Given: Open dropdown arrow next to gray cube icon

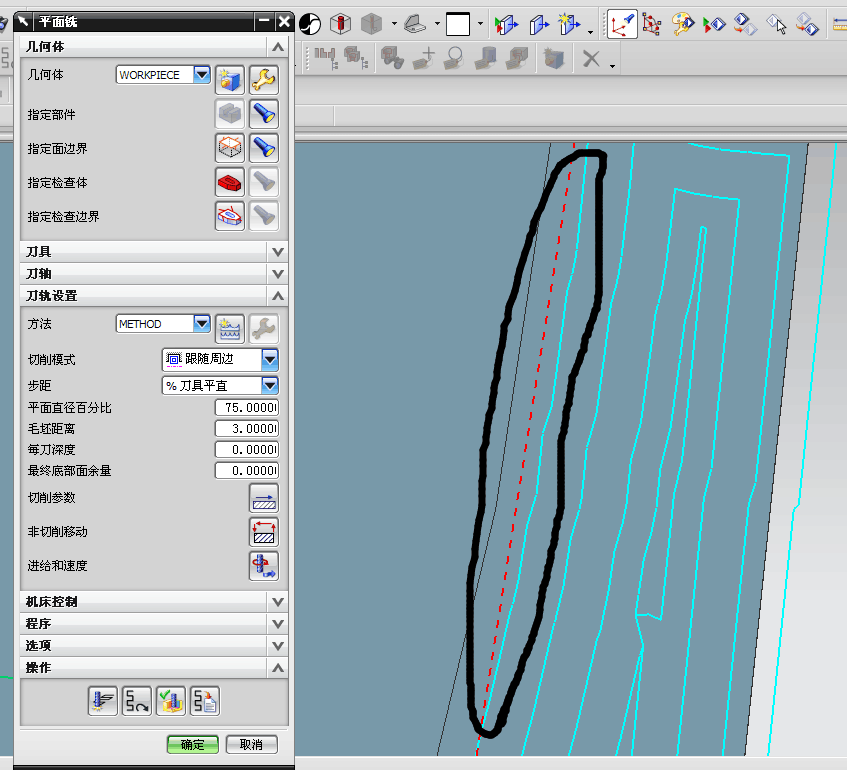Looking at the screenshot, I should click(394, 24).
